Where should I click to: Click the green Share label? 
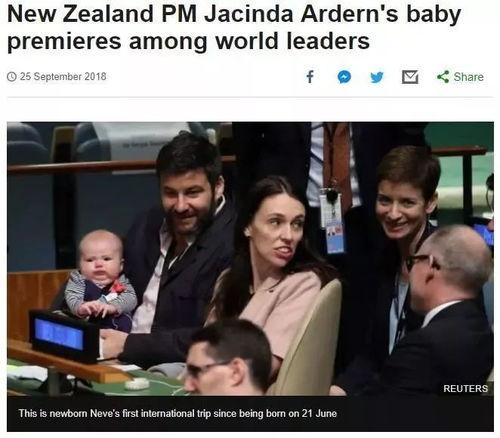(x=468, y=77)
